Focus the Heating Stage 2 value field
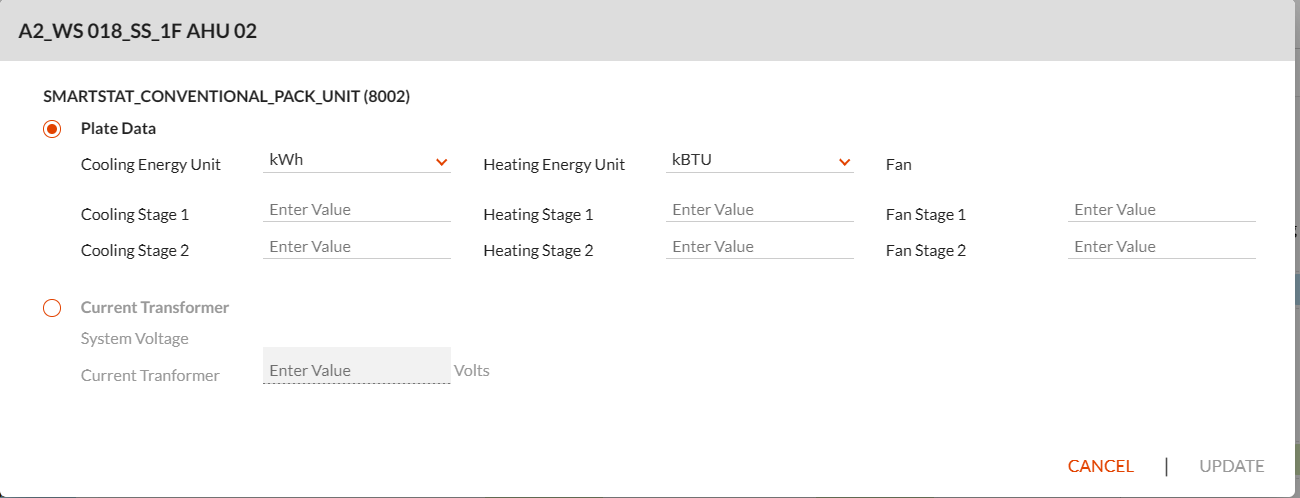1300x498 pixels. 760,247
